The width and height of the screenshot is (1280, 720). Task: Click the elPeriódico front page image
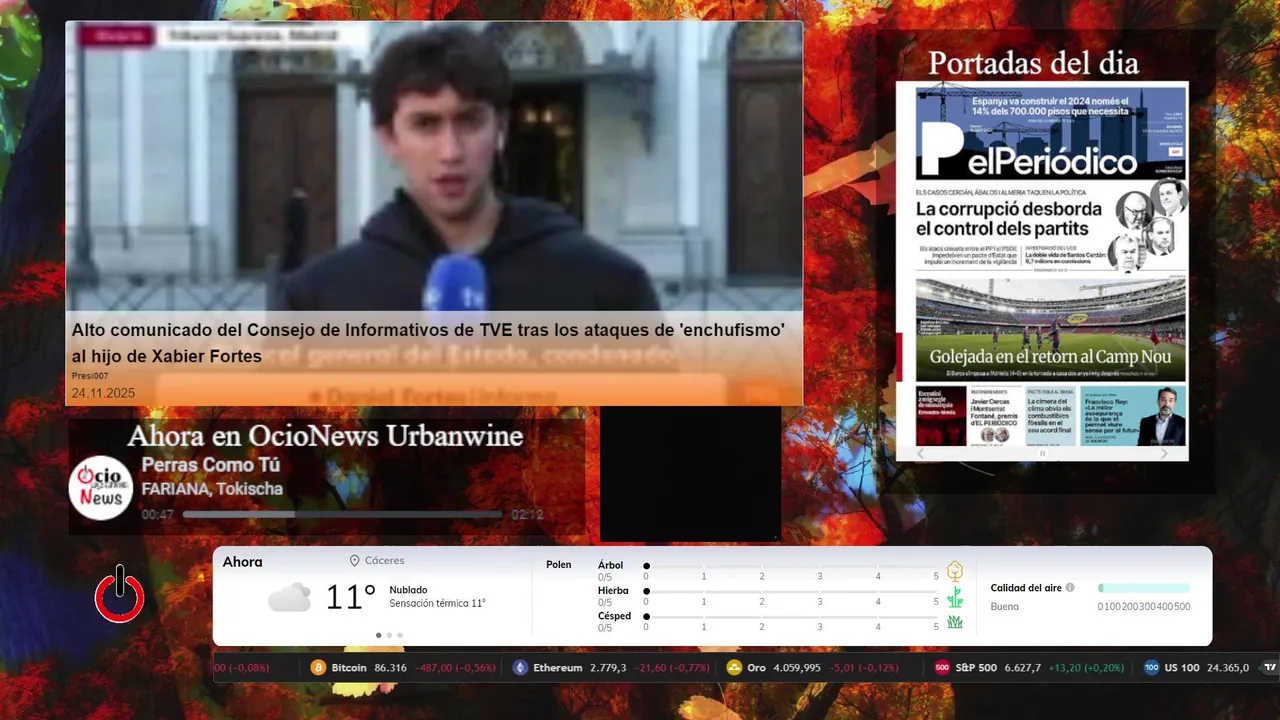[1042, 263]
